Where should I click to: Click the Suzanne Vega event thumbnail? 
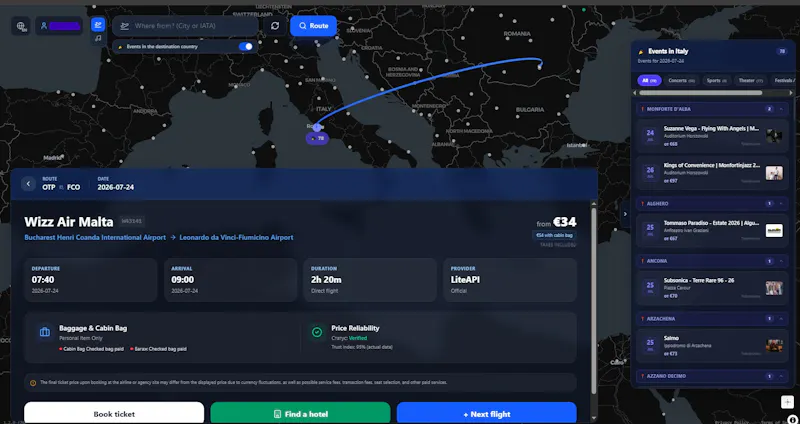point(774,136)
